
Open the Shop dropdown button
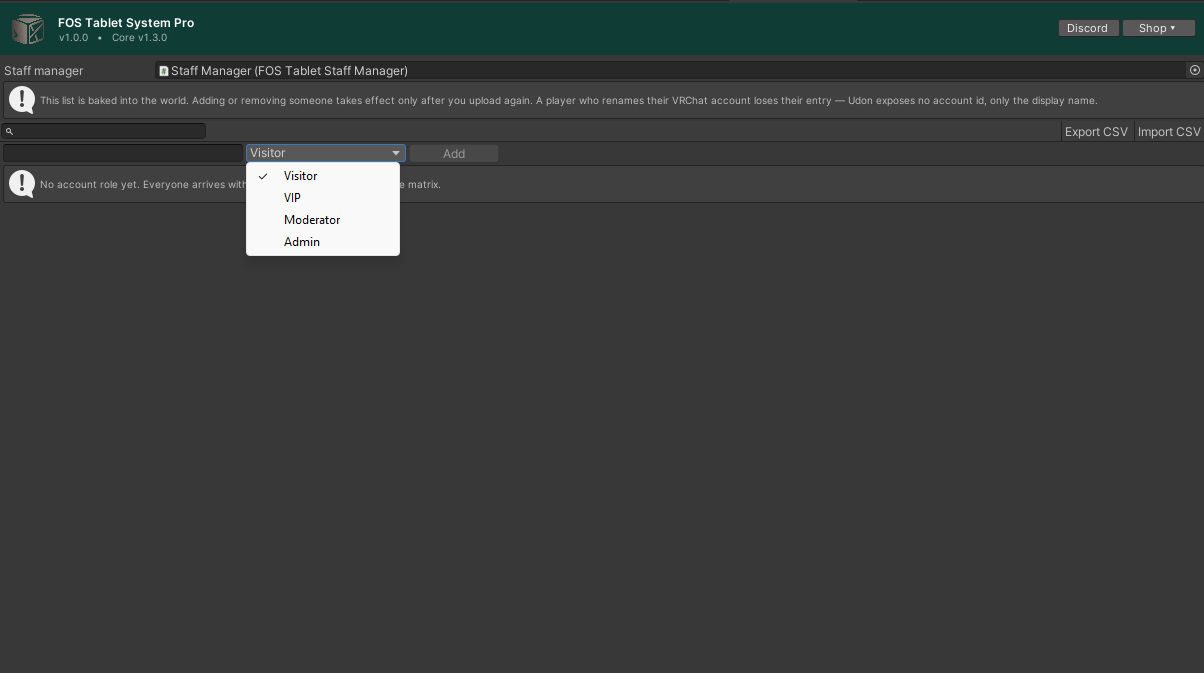pos(1158,28)
